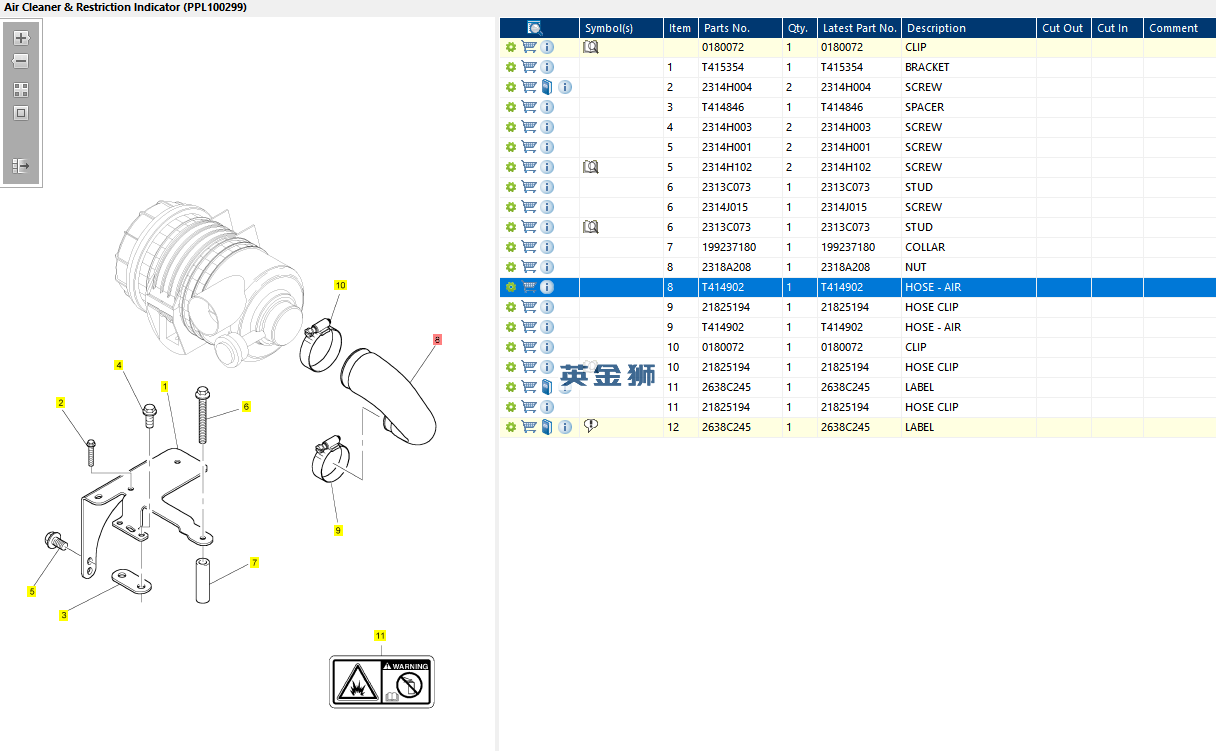
Task: Select callout 4 on the diagram
Action: [119, 365]
